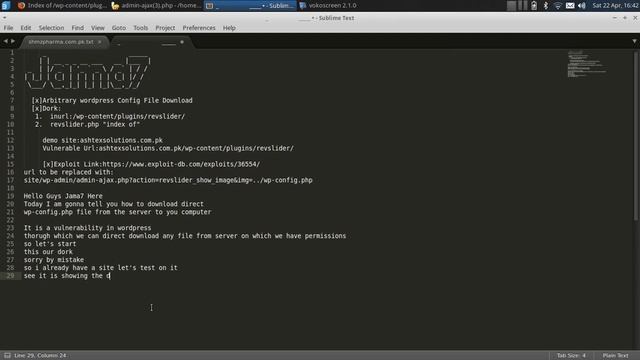Click 'inurl:/wp-content/plugins/revslider/' text
This screenshot has width=640, height=360.
(x=118, y=116)
